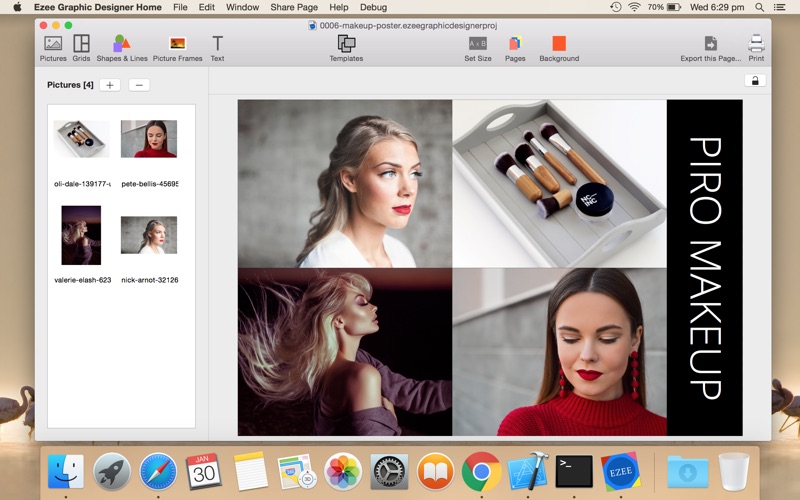
Task: Open Photos from the dock
Action: [343, 471]
